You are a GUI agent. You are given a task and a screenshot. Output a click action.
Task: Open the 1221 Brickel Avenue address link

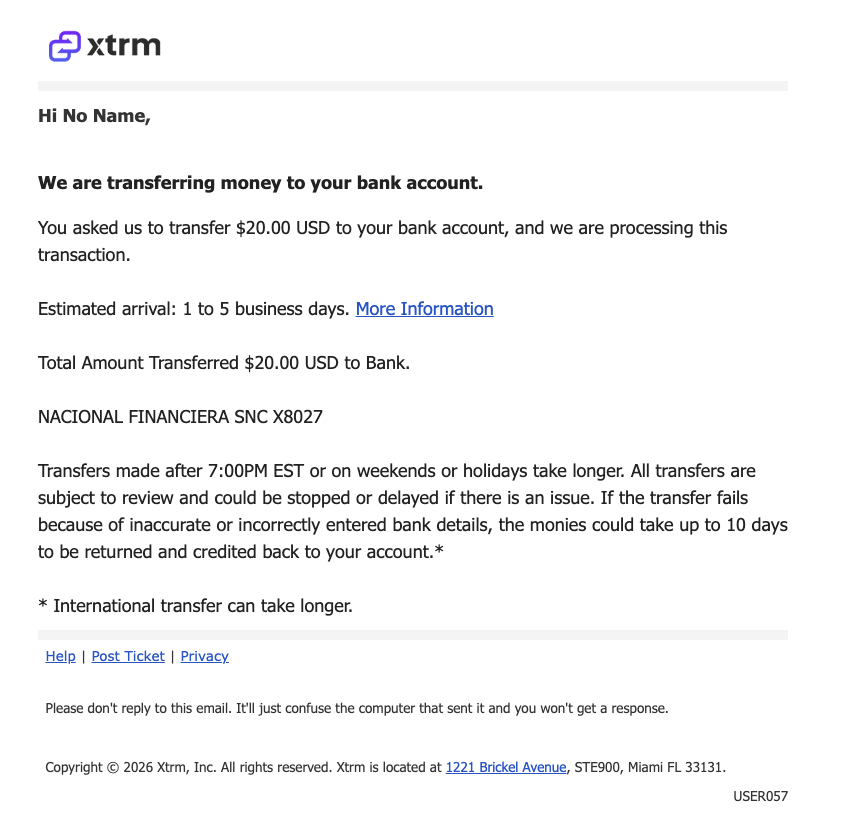pyautogui.click(x=506, y=767)
